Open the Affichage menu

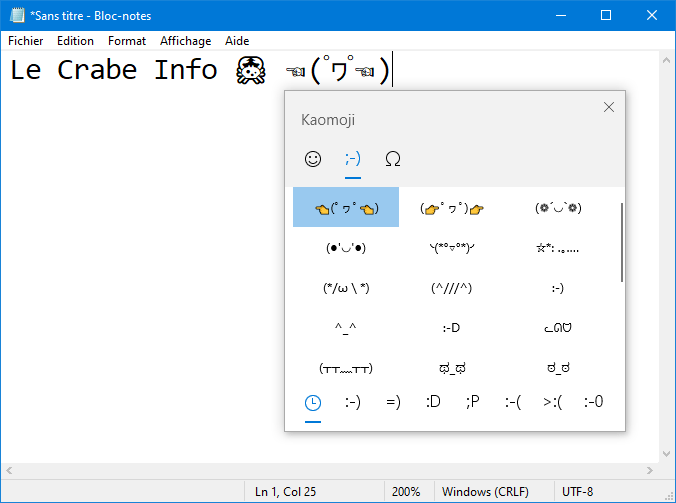[x=185, y=41]
